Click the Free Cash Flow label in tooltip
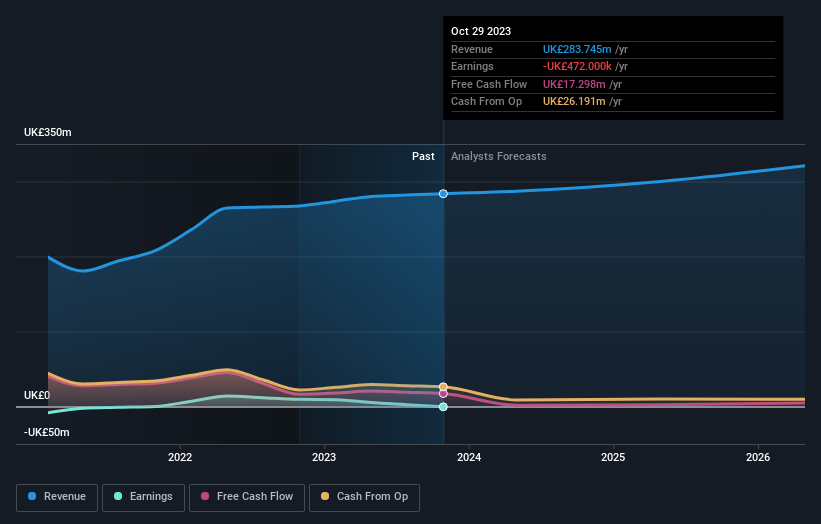This screenshot has height=524, width=821. (x=489, y=84)
